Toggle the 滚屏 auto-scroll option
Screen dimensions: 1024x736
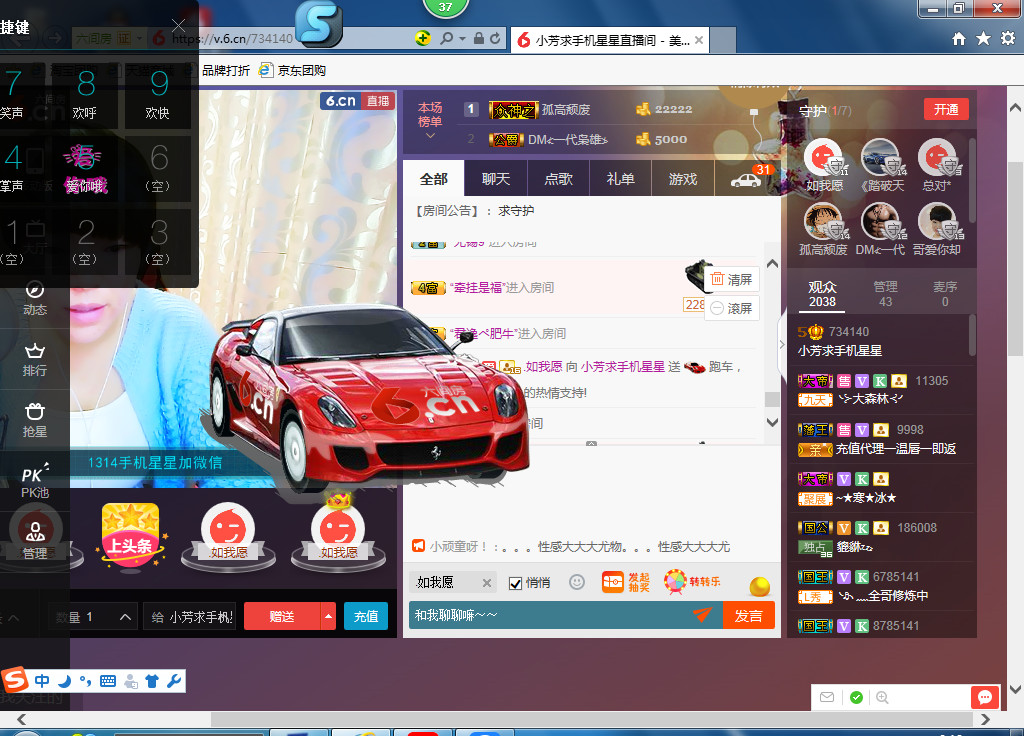pos(732,308)
